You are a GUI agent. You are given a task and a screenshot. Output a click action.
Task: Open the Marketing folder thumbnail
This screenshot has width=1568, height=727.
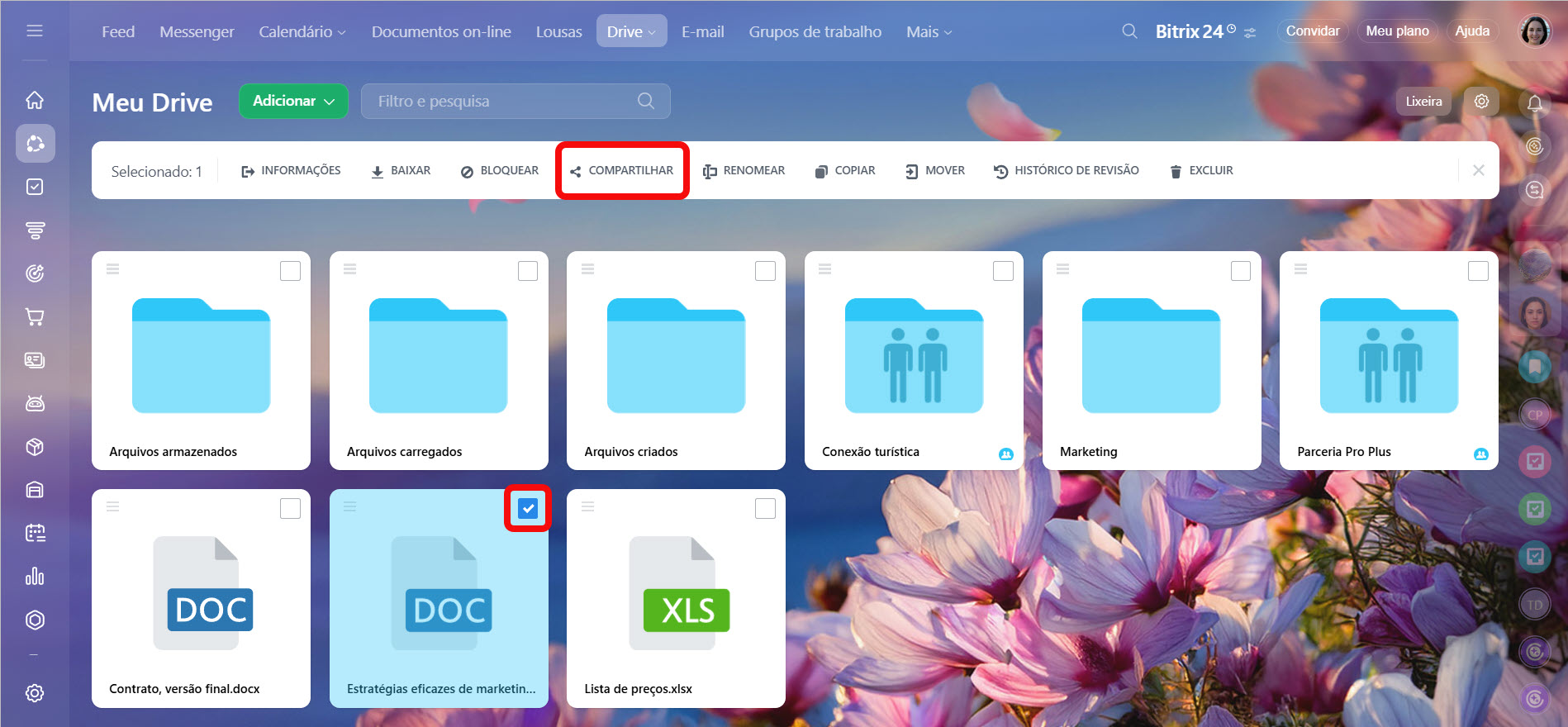[x=1151, y=356]
